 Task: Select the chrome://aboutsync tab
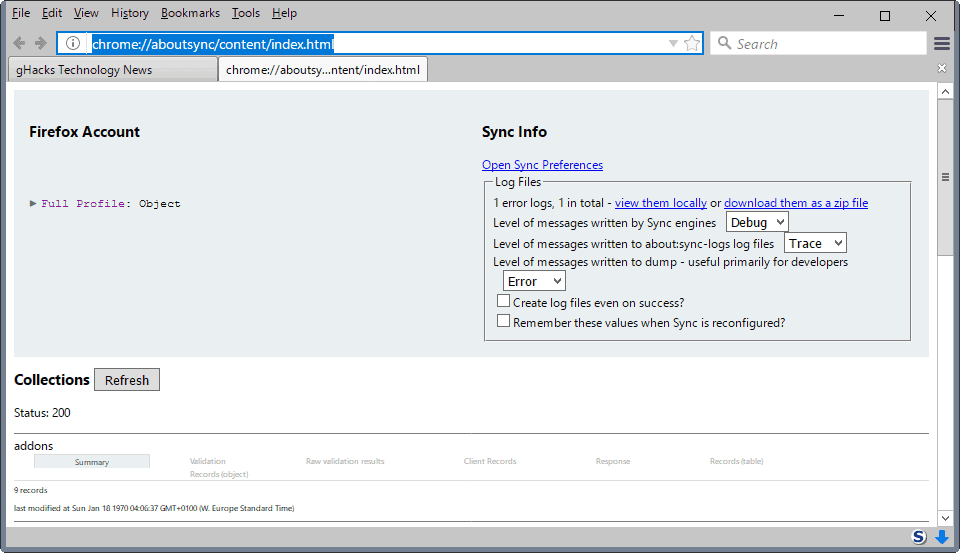pos(323,69)
